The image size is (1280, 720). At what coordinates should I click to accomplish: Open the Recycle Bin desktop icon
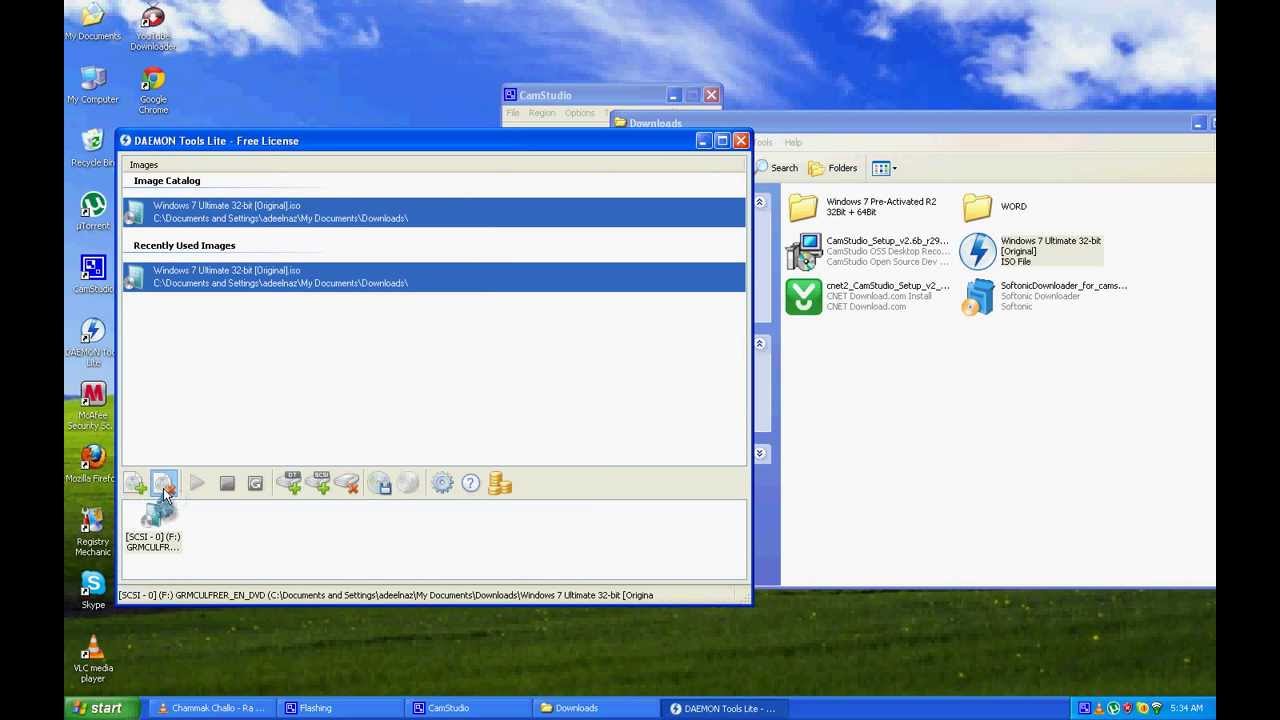[x=93, y=148]
